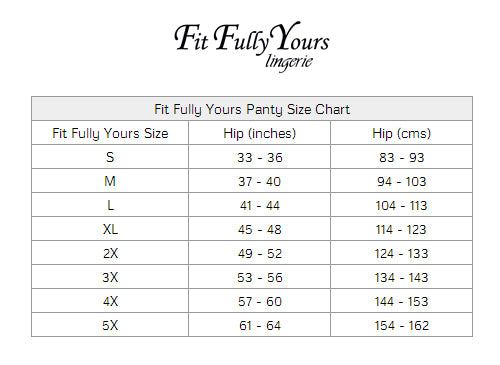500x365 pixels.
Task: Click the Hip (inches) column header
Action: point(259,133)
